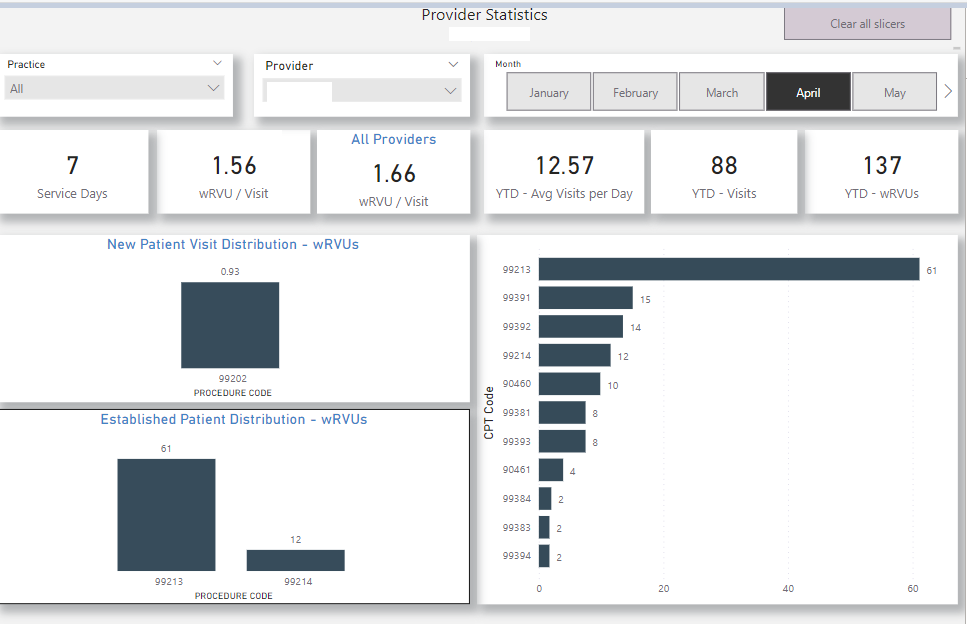Select April in the Month slicer

point(808,92)
